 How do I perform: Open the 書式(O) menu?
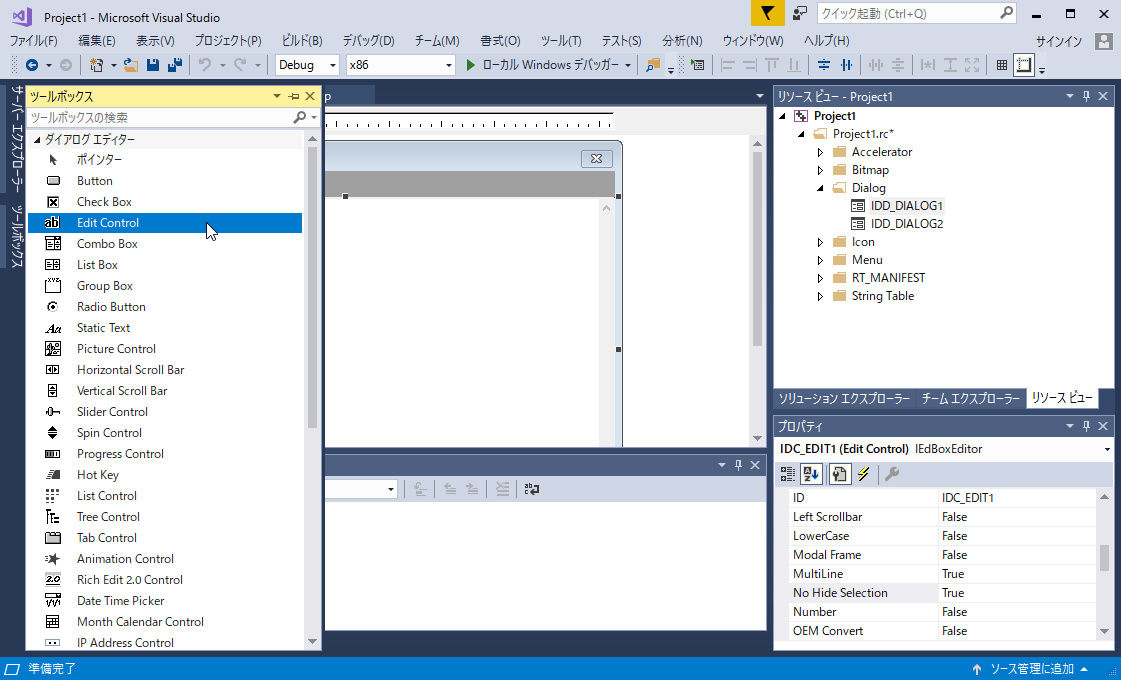point(500,41)
